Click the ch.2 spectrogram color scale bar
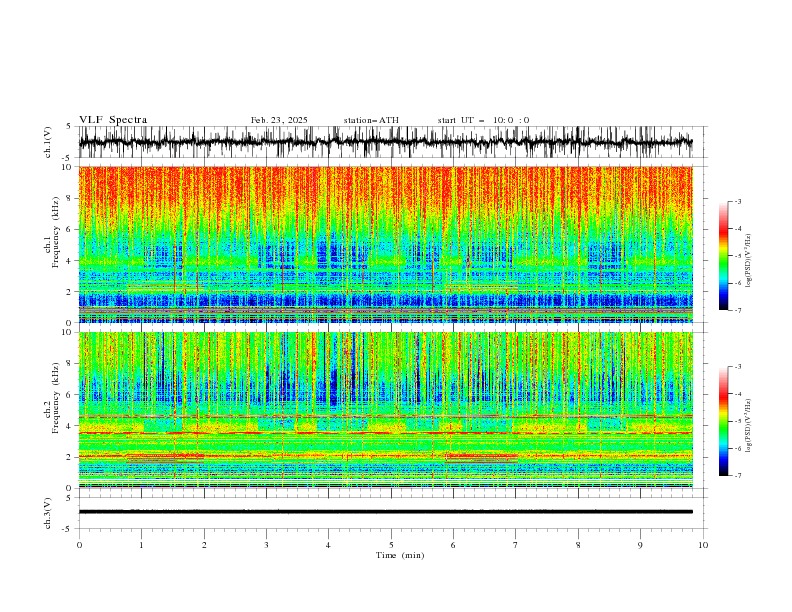Viewport: 792px width, 612px height. pyautogui.click(x=723, y=421)
